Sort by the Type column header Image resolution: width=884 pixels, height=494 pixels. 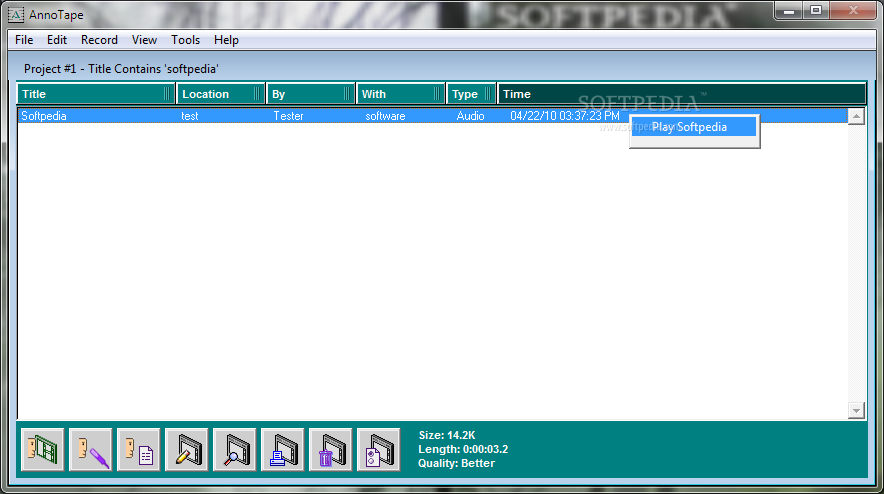coord(471,94)
